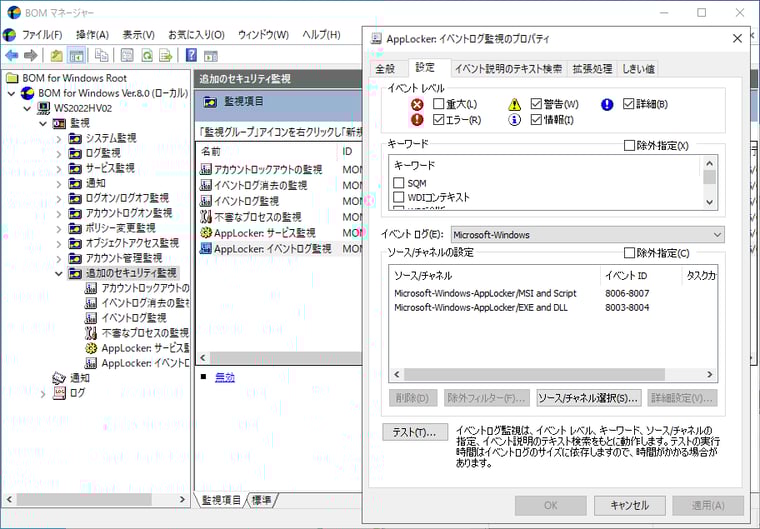Select ログ監視 group in the tree
Viewport: 760px width, 529px height.
coord(103,153)
